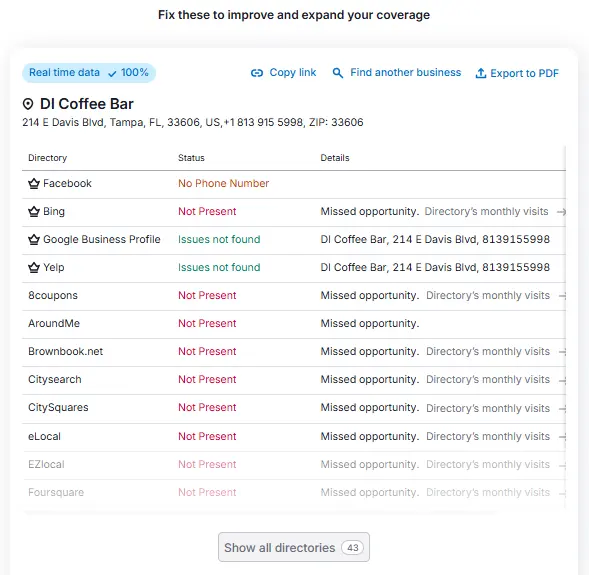589x575 pixels.
Task: Click the business address line
Action: tap(193, 122)
